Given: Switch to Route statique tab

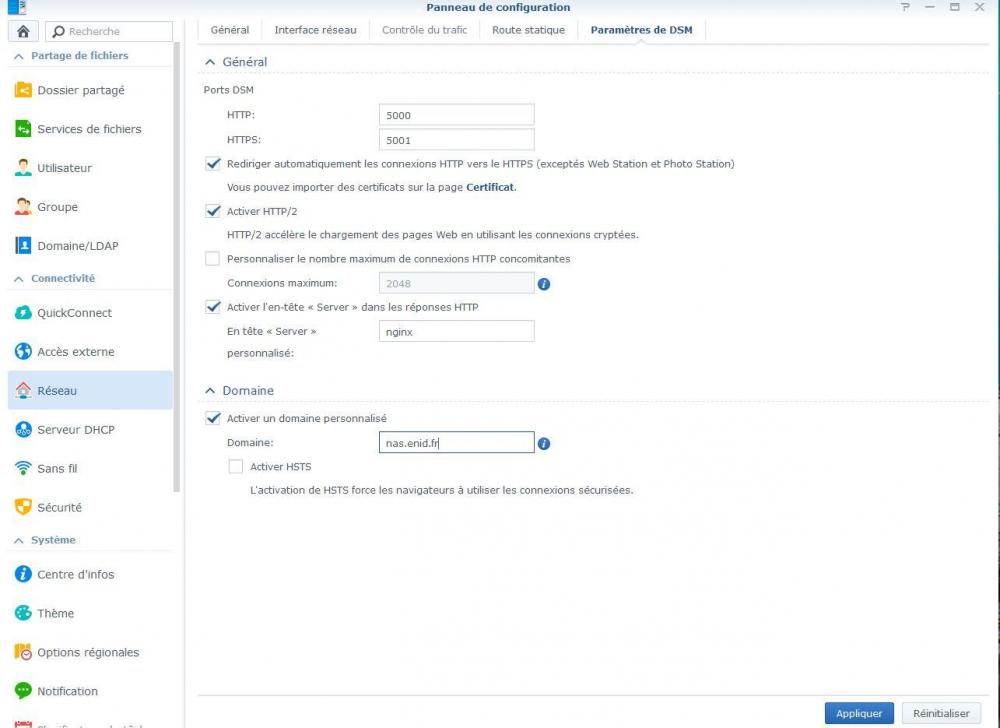Looking at the screenshot, I should [x=528, y=30].
